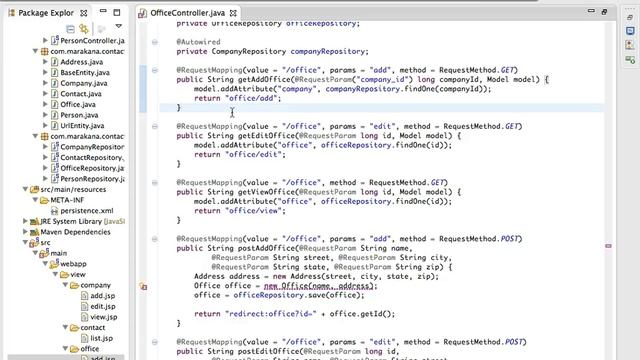Image resolution: width=640 pixels, height=360 pixels.
Task: Select view folder in tree
Action: pos(78,274)
